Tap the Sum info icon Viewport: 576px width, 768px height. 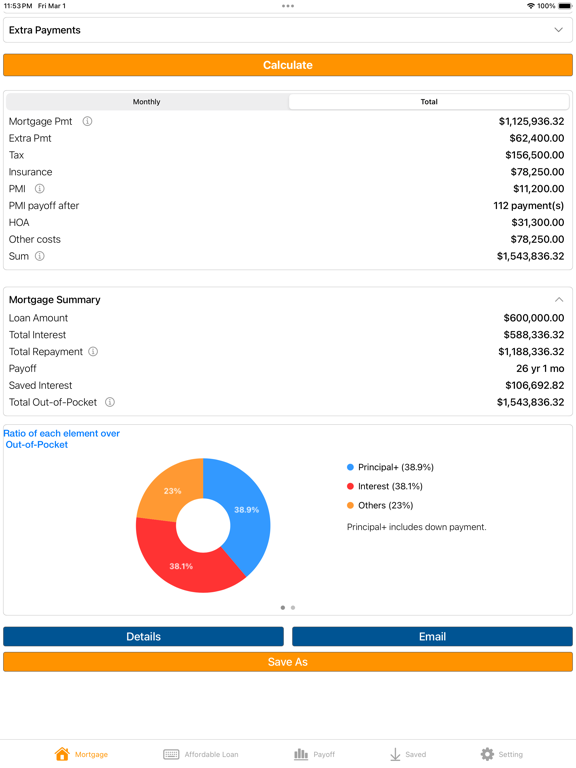[40, 256]
